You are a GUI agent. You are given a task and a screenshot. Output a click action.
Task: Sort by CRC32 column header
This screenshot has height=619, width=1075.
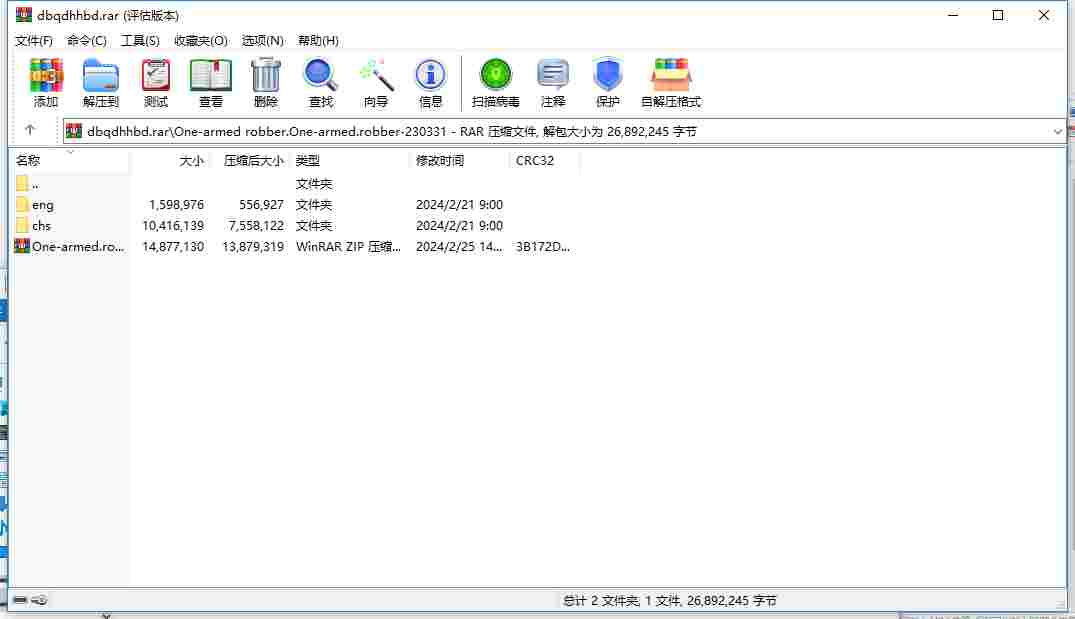[545, 160]
